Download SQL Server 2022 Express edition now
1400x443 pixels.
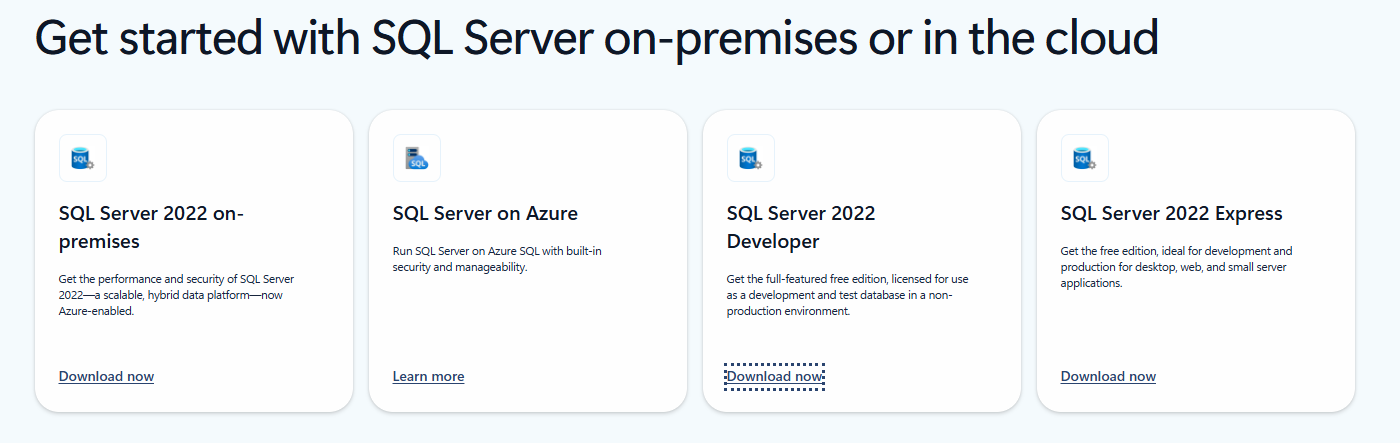[1108, 376]
